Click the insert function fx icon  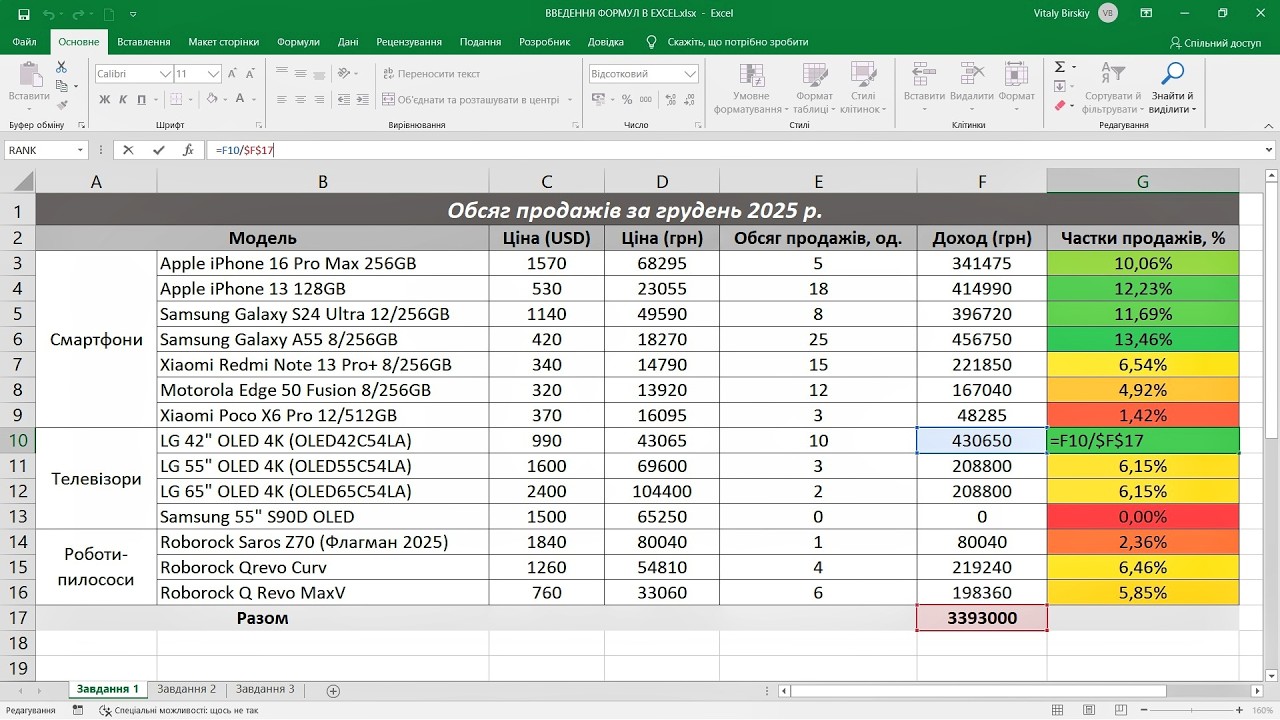coord(188,150)
